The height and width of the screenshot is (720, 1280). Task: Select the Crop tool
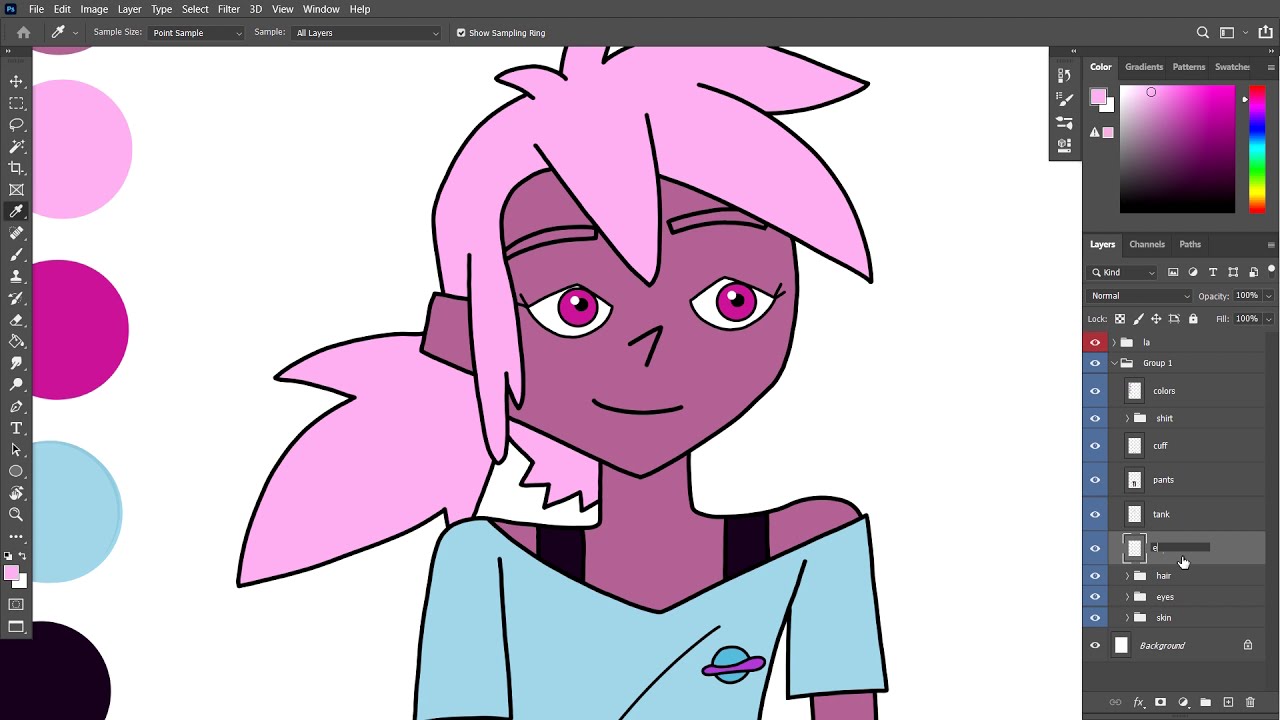pos(16,168)
